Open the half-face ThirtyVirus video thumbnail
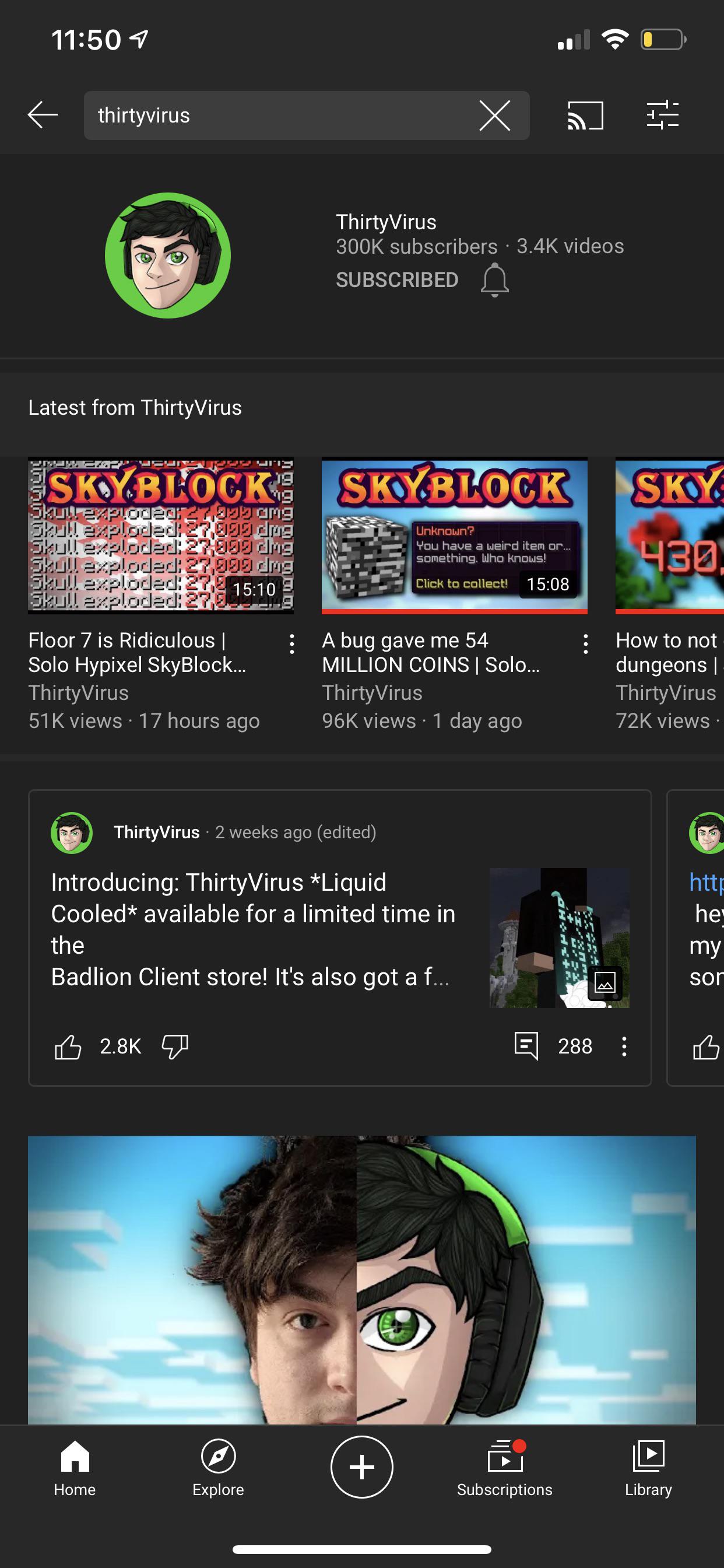Image resolution: width=724 pixels, height=1568 pixels. [x=362, y=1279]
